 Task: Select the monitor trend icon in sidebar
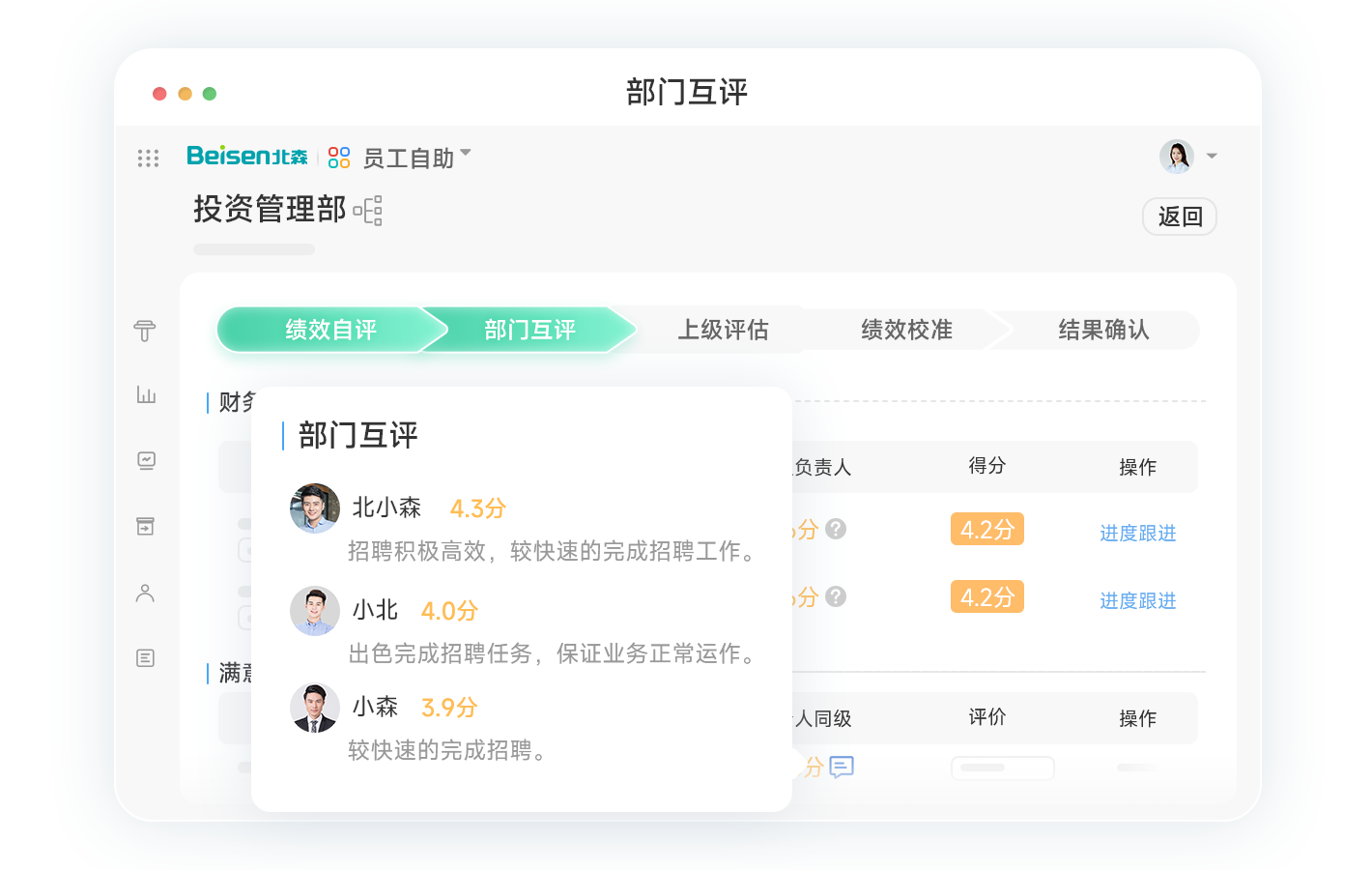(146, 461)
